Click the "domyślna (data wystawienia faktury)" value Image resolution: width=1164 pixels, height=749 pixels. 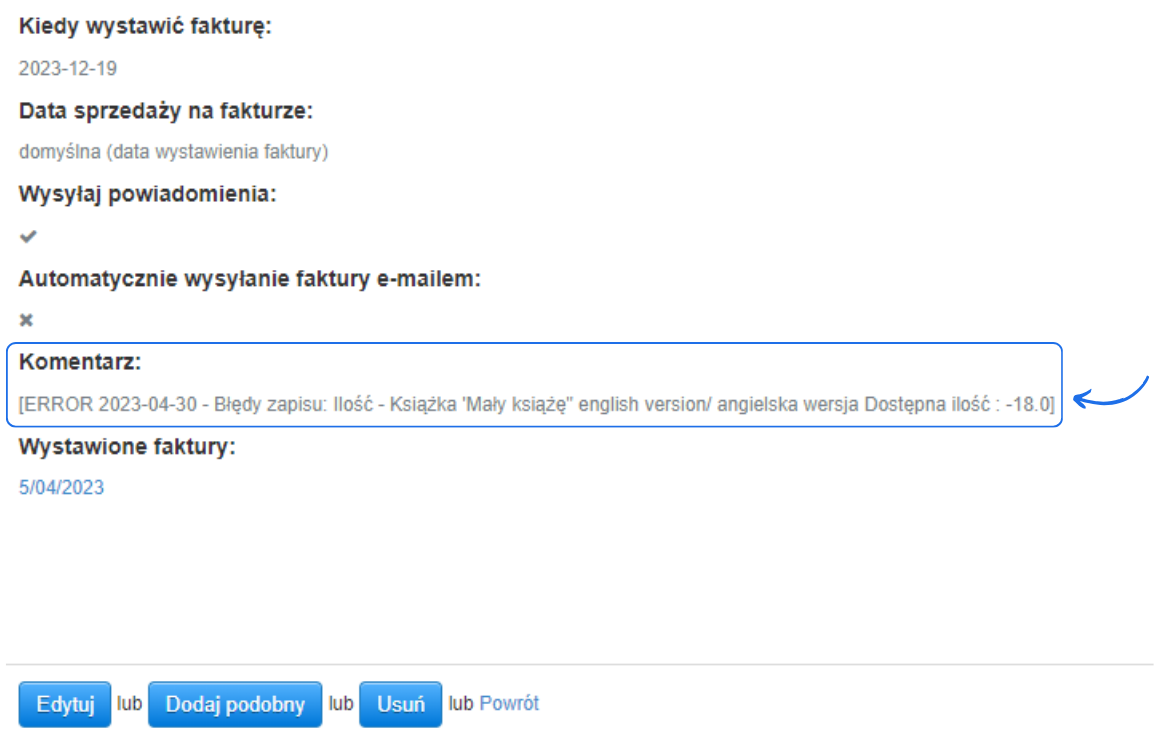click(x=173, y=152)
